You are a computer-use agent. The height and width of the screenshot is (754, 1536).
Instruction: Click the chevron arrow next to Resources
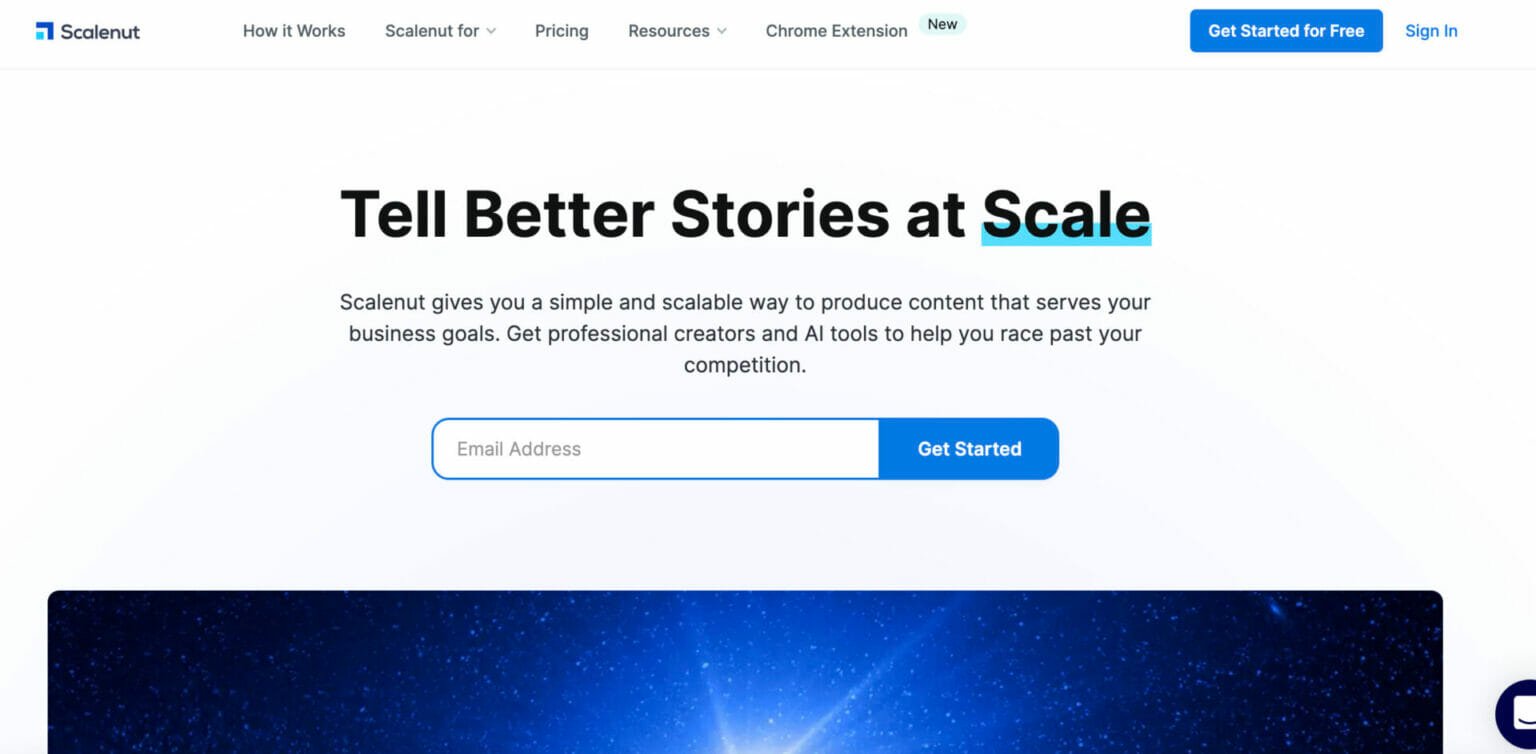tap(722, 32)
